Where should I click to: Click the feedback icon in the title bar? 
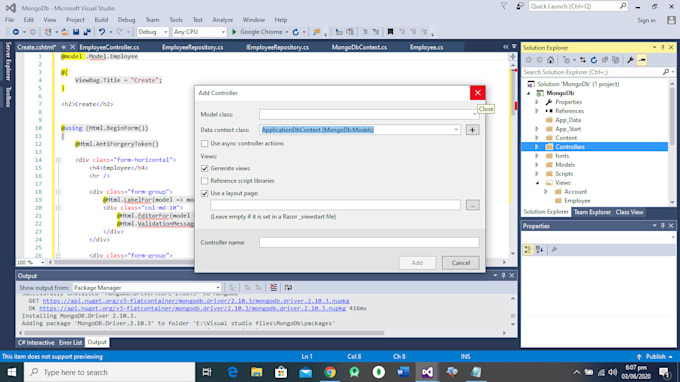pyautogui.click(x=520, y=6)
